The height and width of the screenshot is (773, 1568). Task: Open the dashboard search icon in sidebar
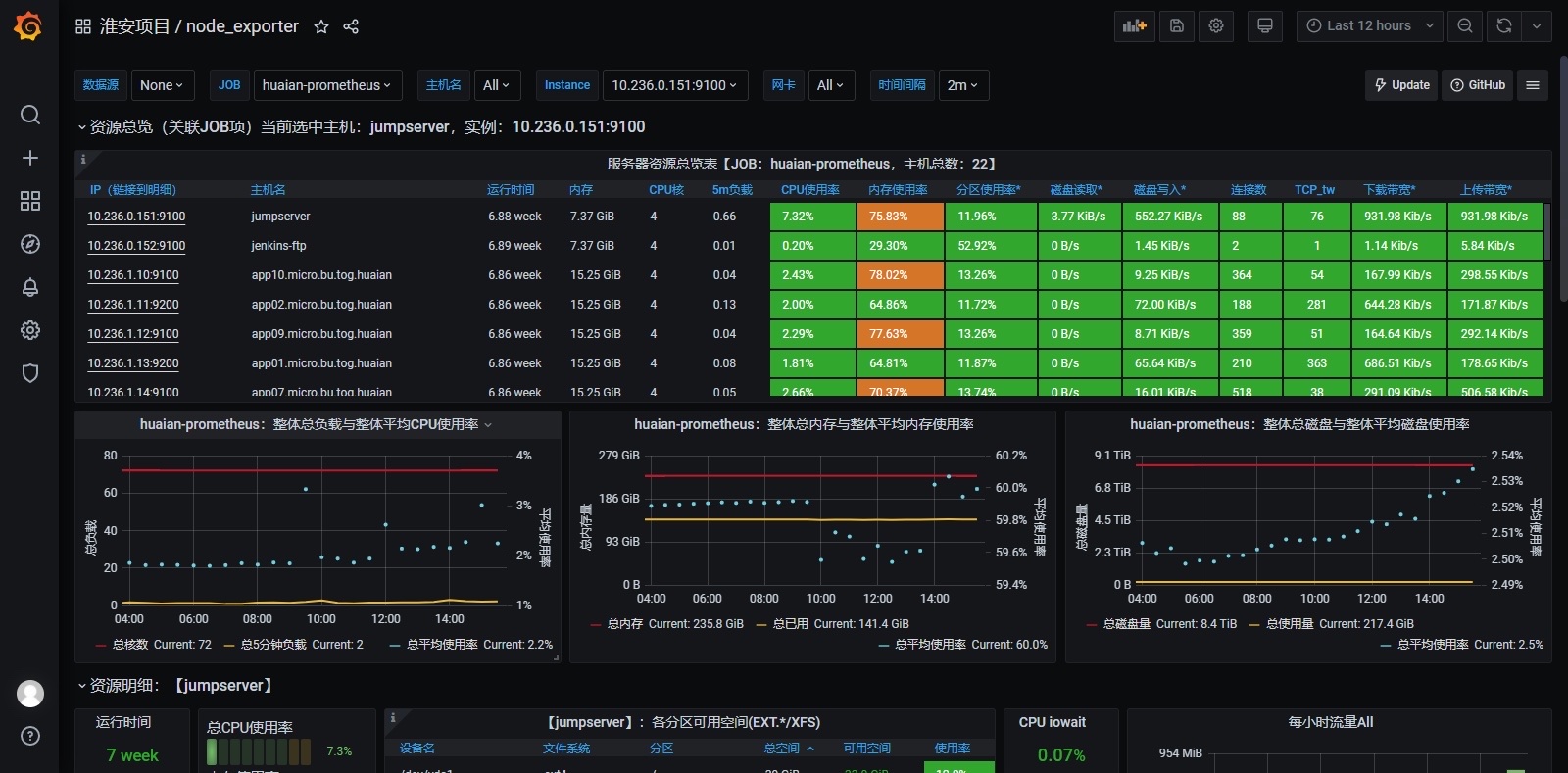[30, 115]
